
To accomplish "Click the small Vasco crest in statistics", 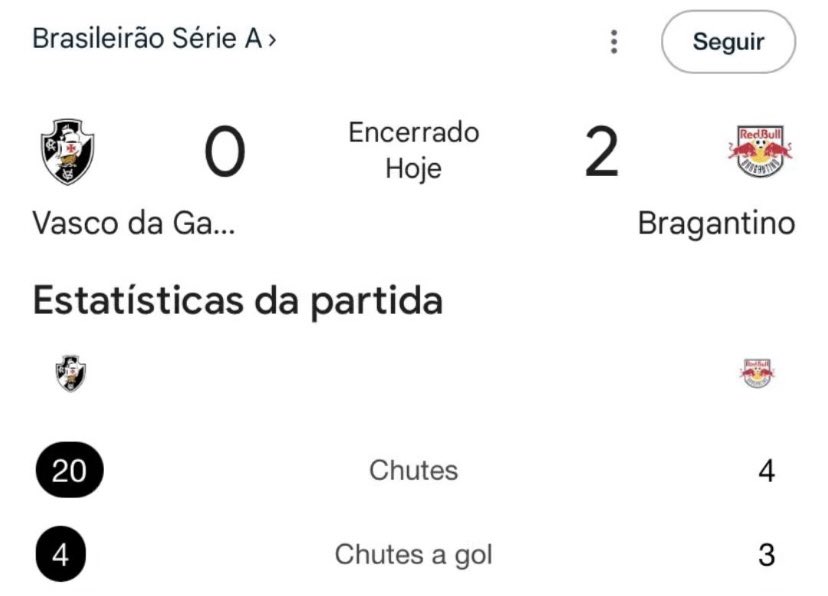I will (x=70, y=374).
